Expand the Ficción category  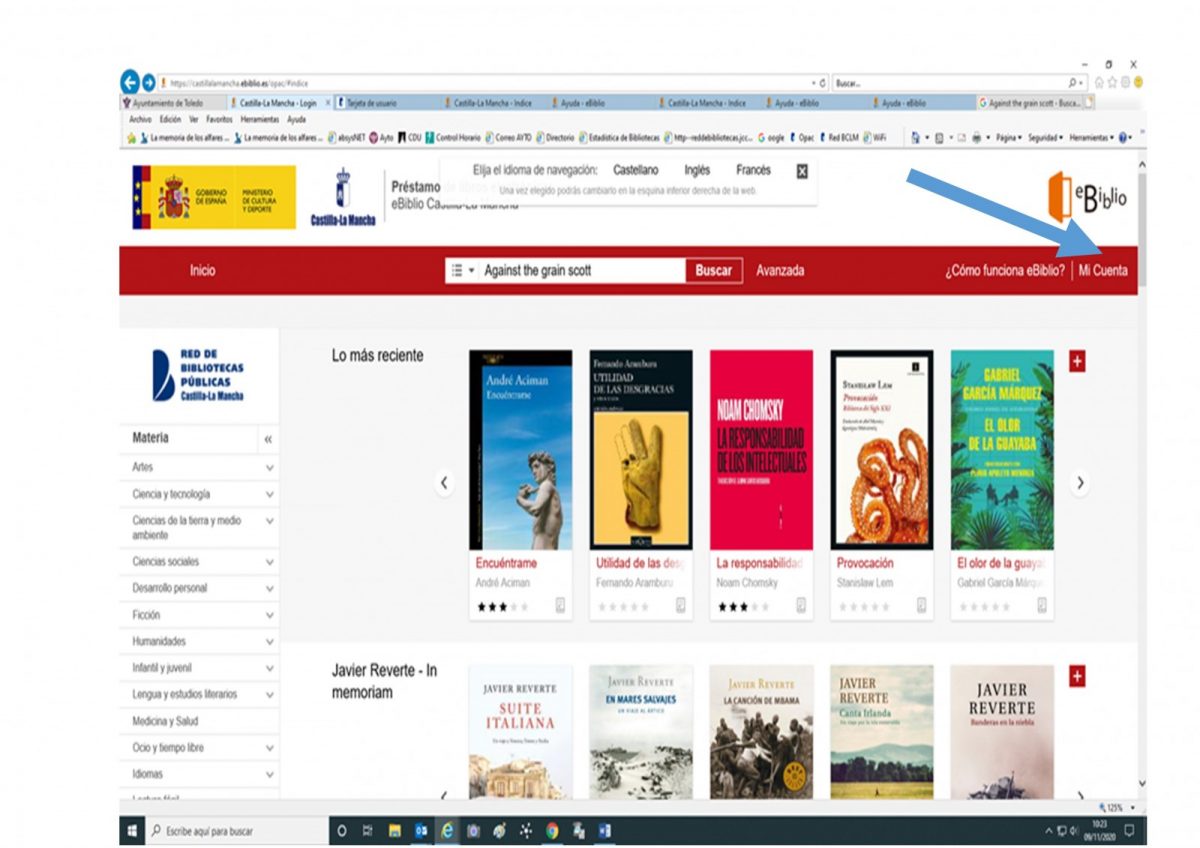click(x=270, y=615)
